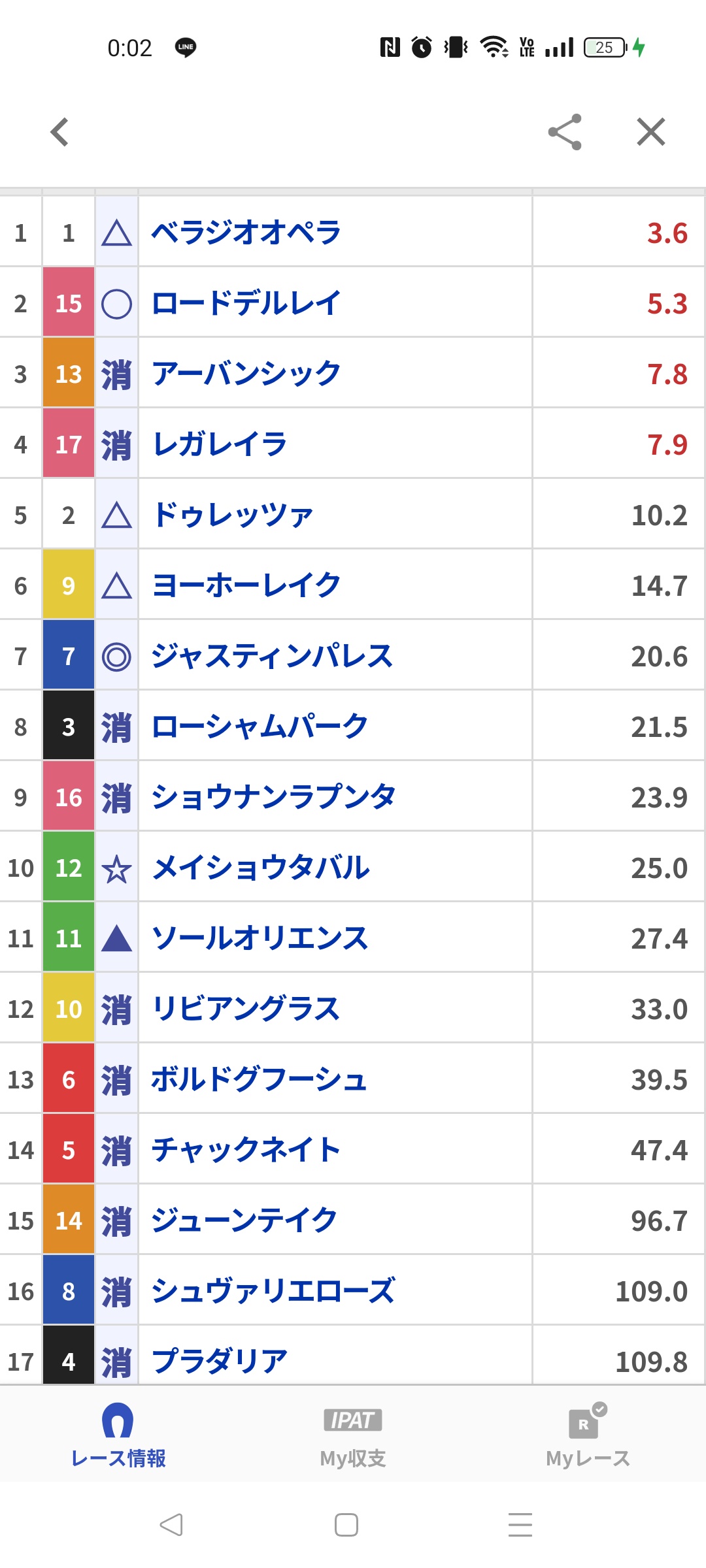The image size is (706, 1568).
Task: Tap the filled triangle mark beside ソールオリエンス
Action: pyautogui.click(x=116, y=939)
